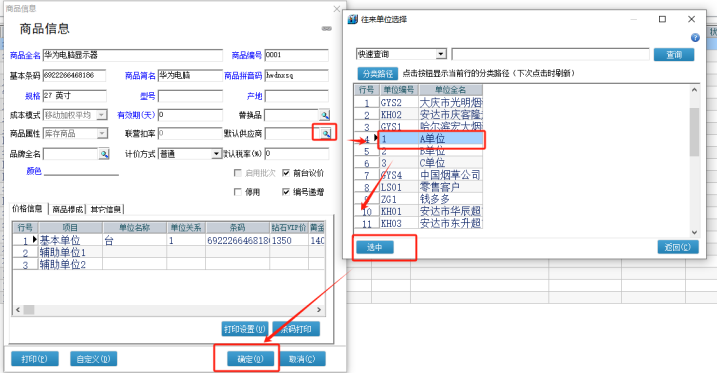The image size is (718, 374).
Task: Select the C单位 row in the unit list
Action: pos(419,163)
